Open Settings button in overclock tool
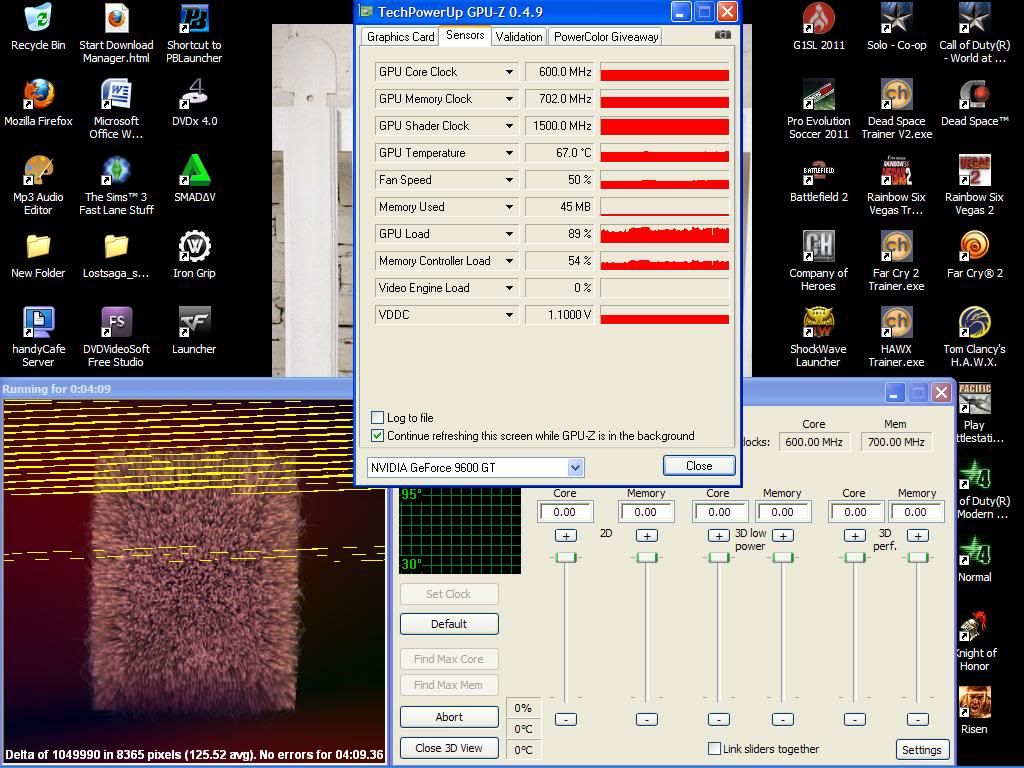The width and height of the screenshot is (1024, 768). [x=921, y=750]
